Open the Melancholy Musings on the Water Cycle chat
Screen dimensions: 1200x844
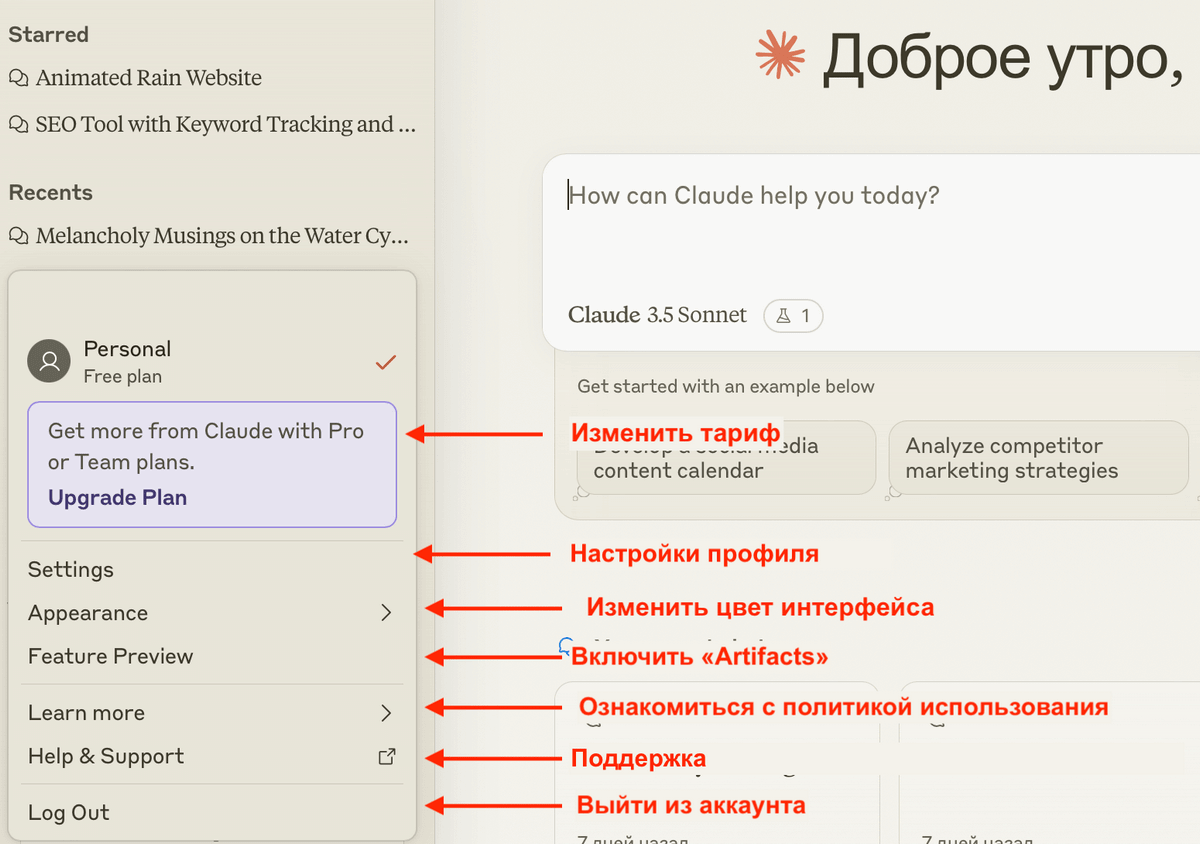click(209, 236)
